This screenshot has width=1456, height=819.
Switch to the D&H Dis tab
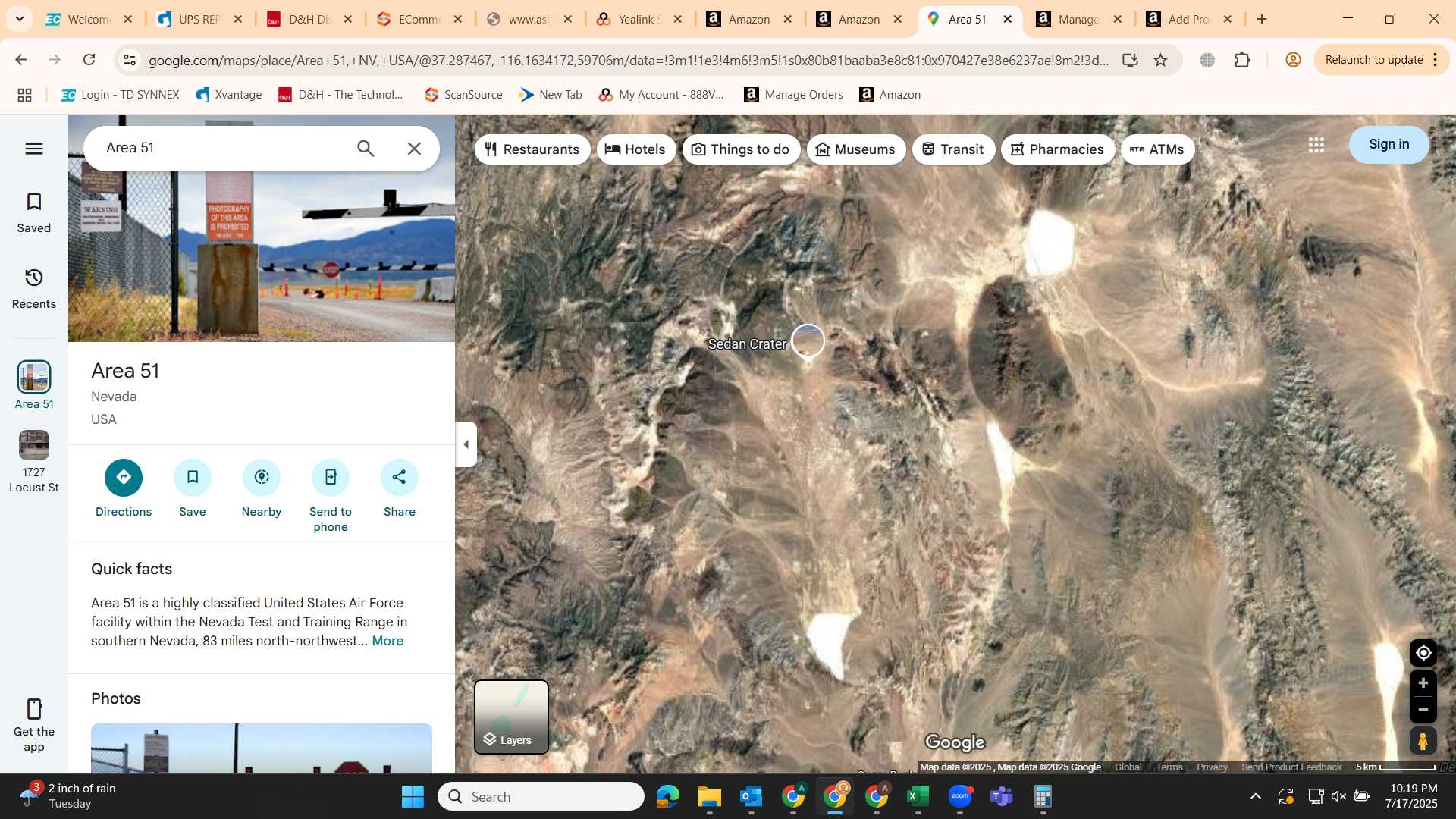(309, 19)
